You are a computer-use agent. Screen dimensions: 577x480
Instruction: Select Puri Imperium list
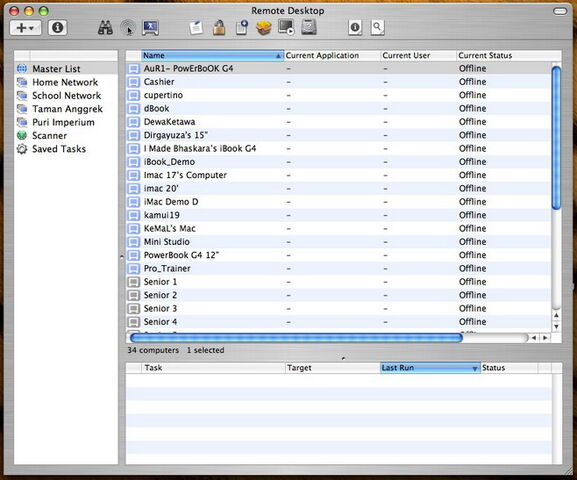click(x=66, y=122)
